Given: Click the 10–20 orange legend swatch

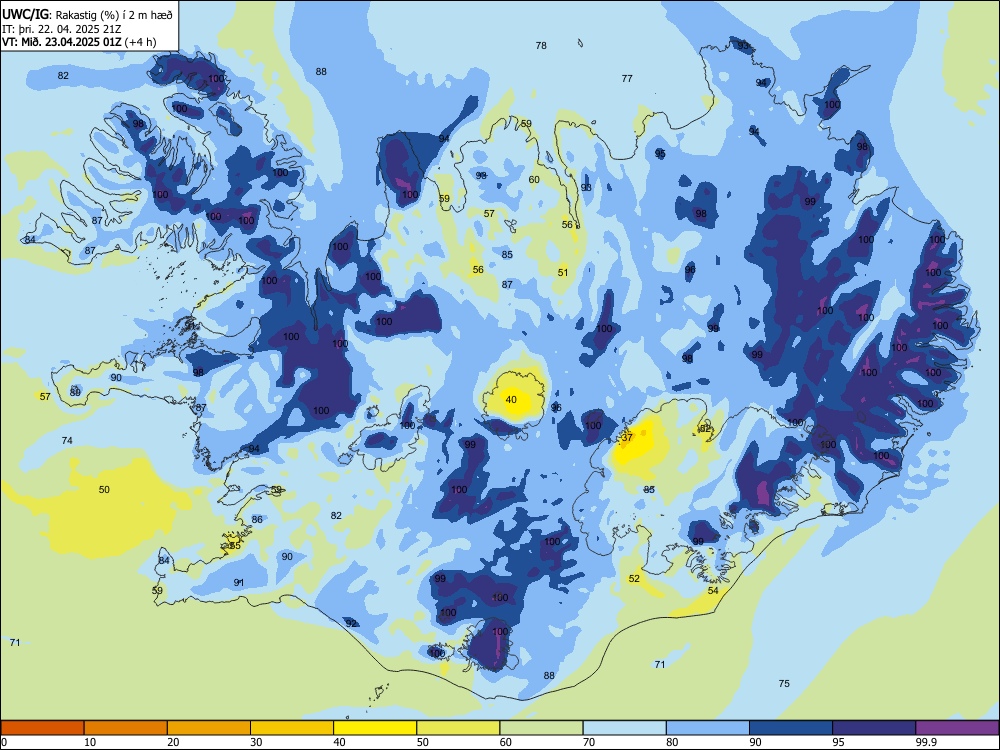Looking at the screenshot, I should (126, 728).
